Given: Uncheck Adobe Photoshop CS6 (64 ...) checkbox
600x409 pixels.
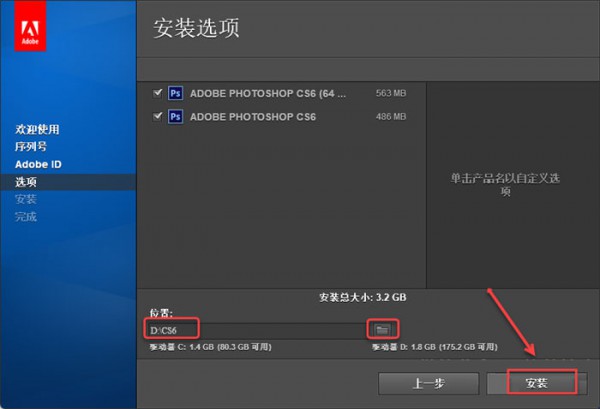Looking at the screenshot, I should 157,93.
